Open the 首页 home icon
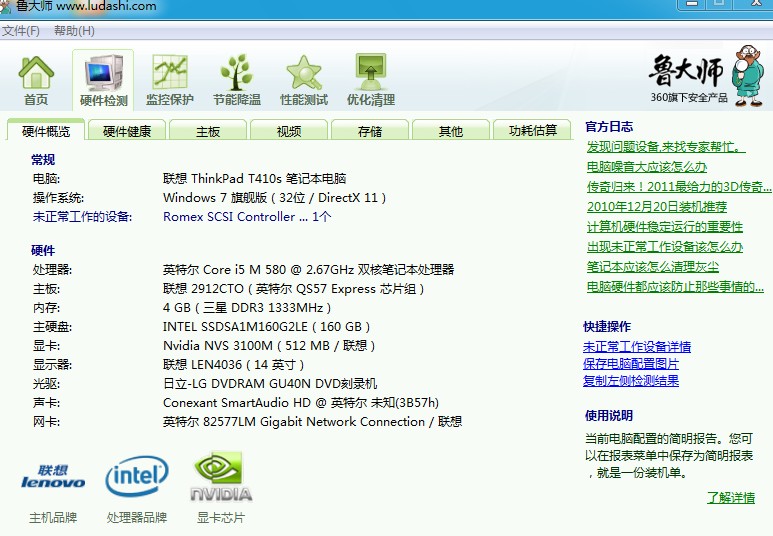Viewport: 773px width, 536px height. (36, 81)
